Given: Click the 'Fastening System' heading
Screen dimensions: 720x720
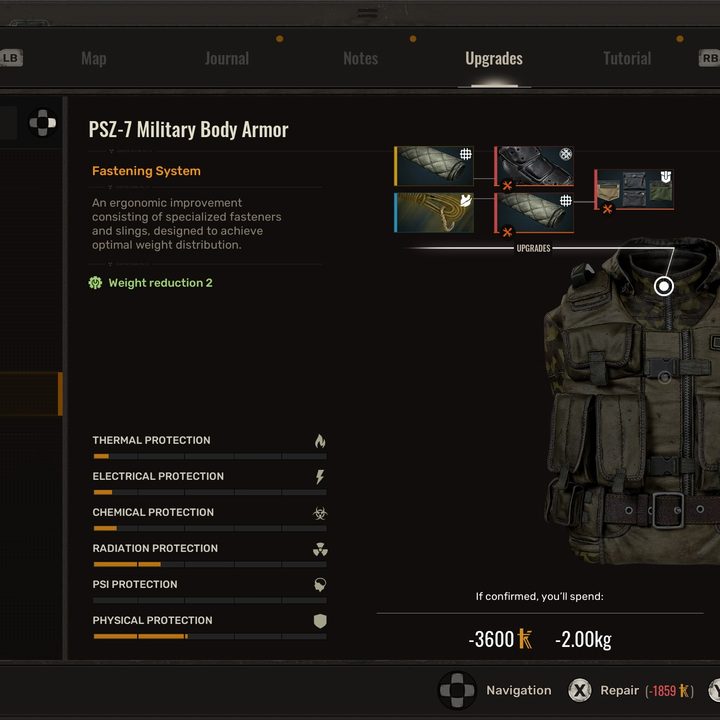Looking at the screenshot, I should [x=146, y=171].
